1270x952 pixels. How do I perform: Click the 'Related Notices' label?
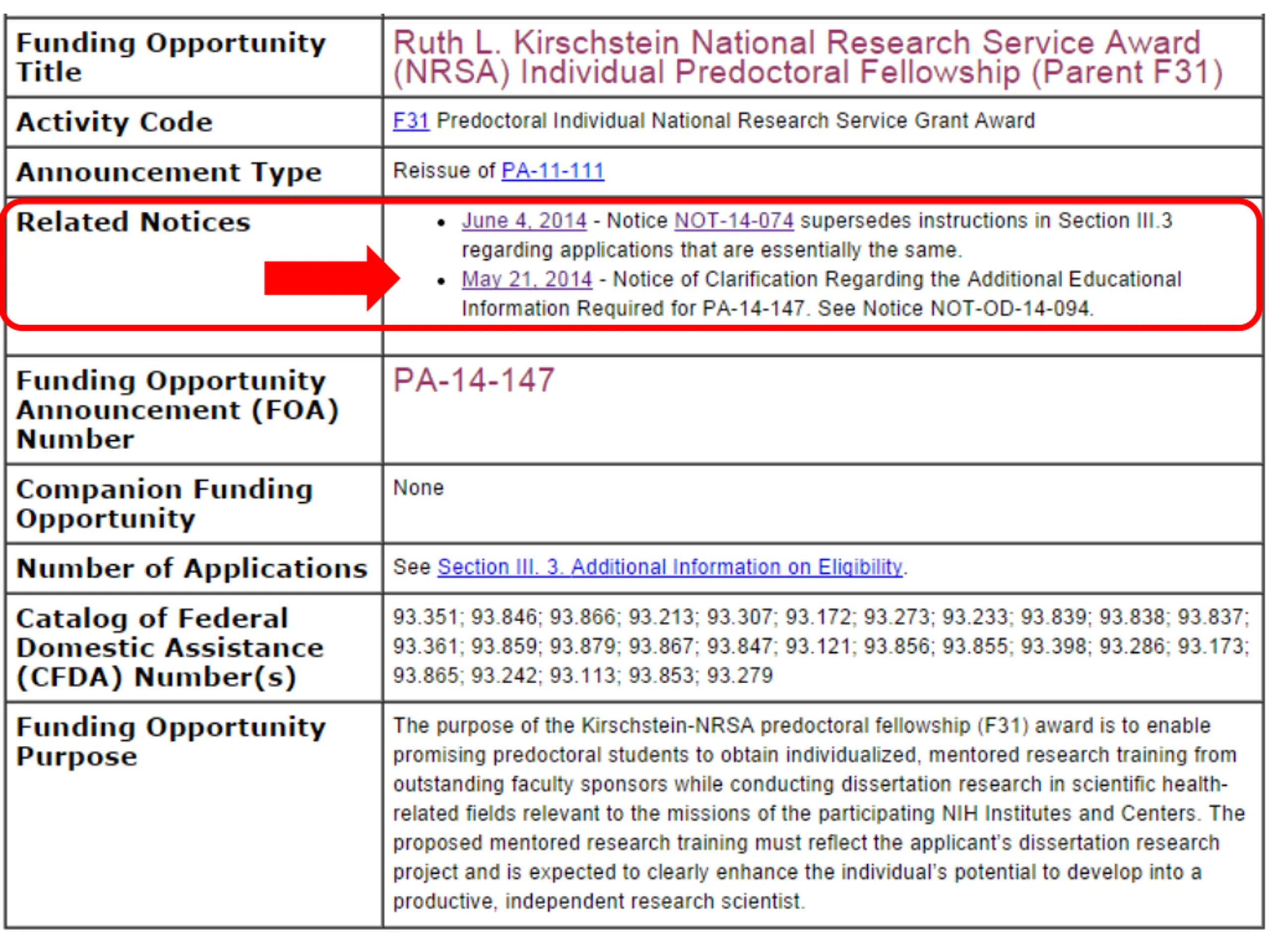point(133,222)
